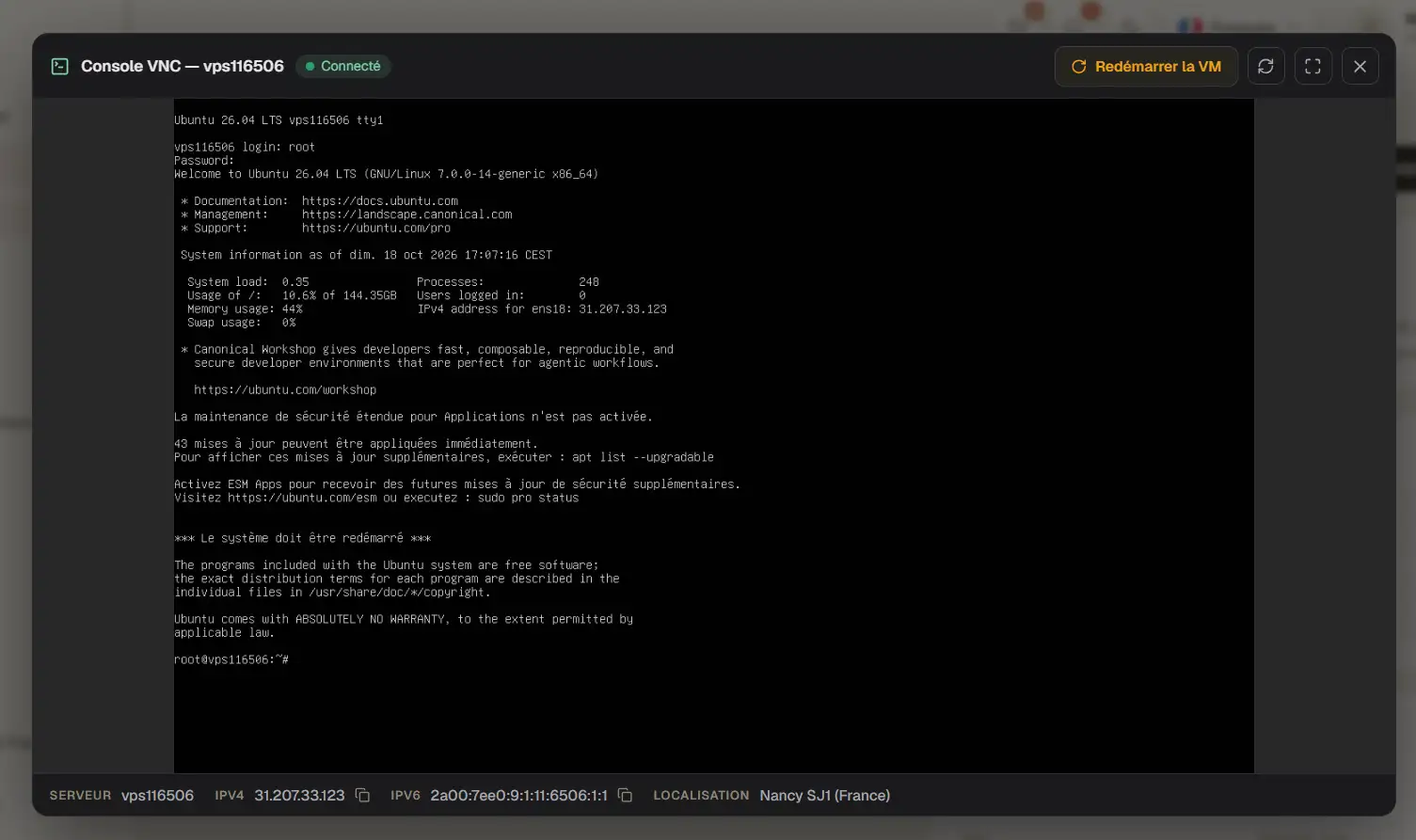1416x840 pixels.
Task: Click the Connecté status badge
Action: pyautogui.click(x=342, y=66)
